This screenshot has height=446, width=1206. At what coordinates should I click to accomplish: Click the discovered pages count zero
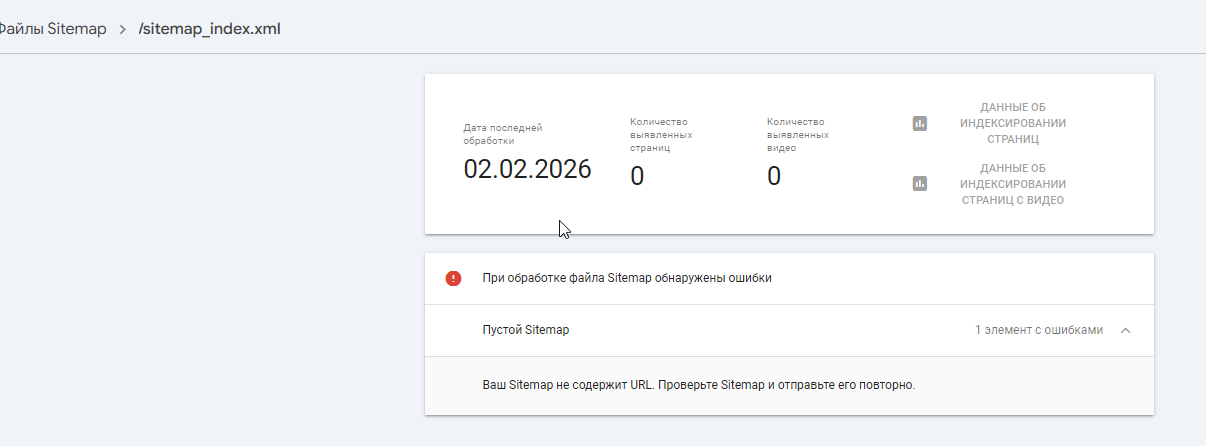pos(637,177)
